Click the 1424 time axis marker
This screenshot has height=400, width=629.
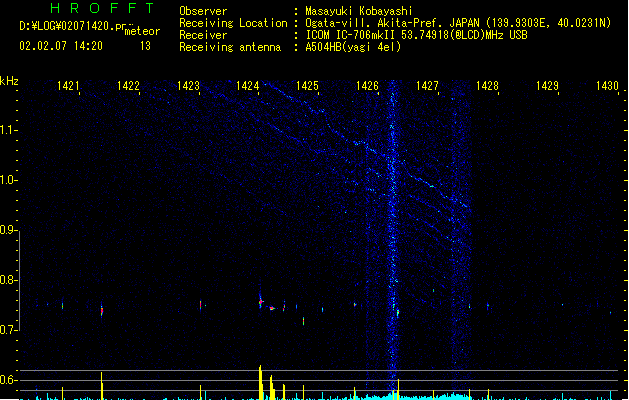click(248, 86)
